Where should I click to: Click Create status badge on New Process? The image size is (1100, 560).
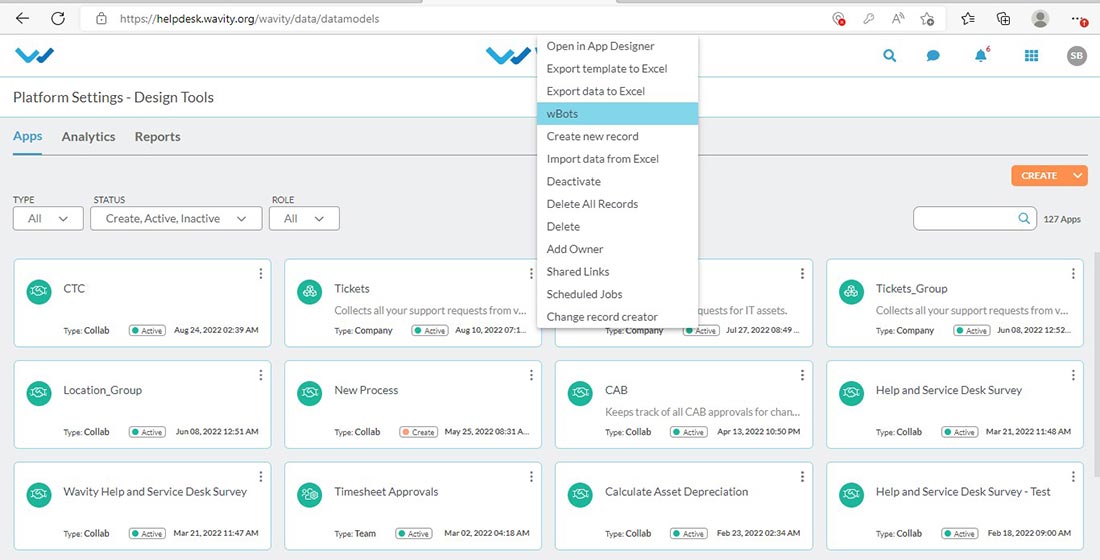pyautogui.click(x=419, y=432)
